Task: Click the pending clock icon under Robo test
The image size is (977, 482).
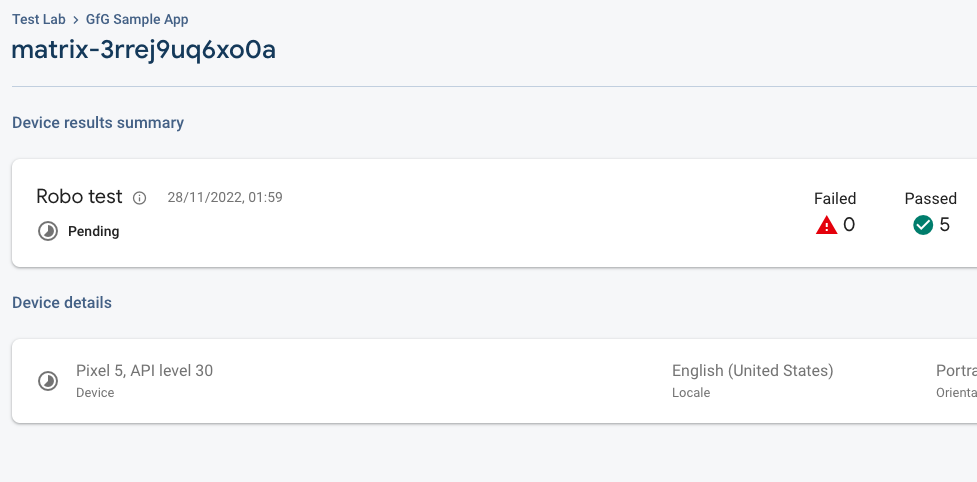Action: pyautogui.click(x=47, y=231)
